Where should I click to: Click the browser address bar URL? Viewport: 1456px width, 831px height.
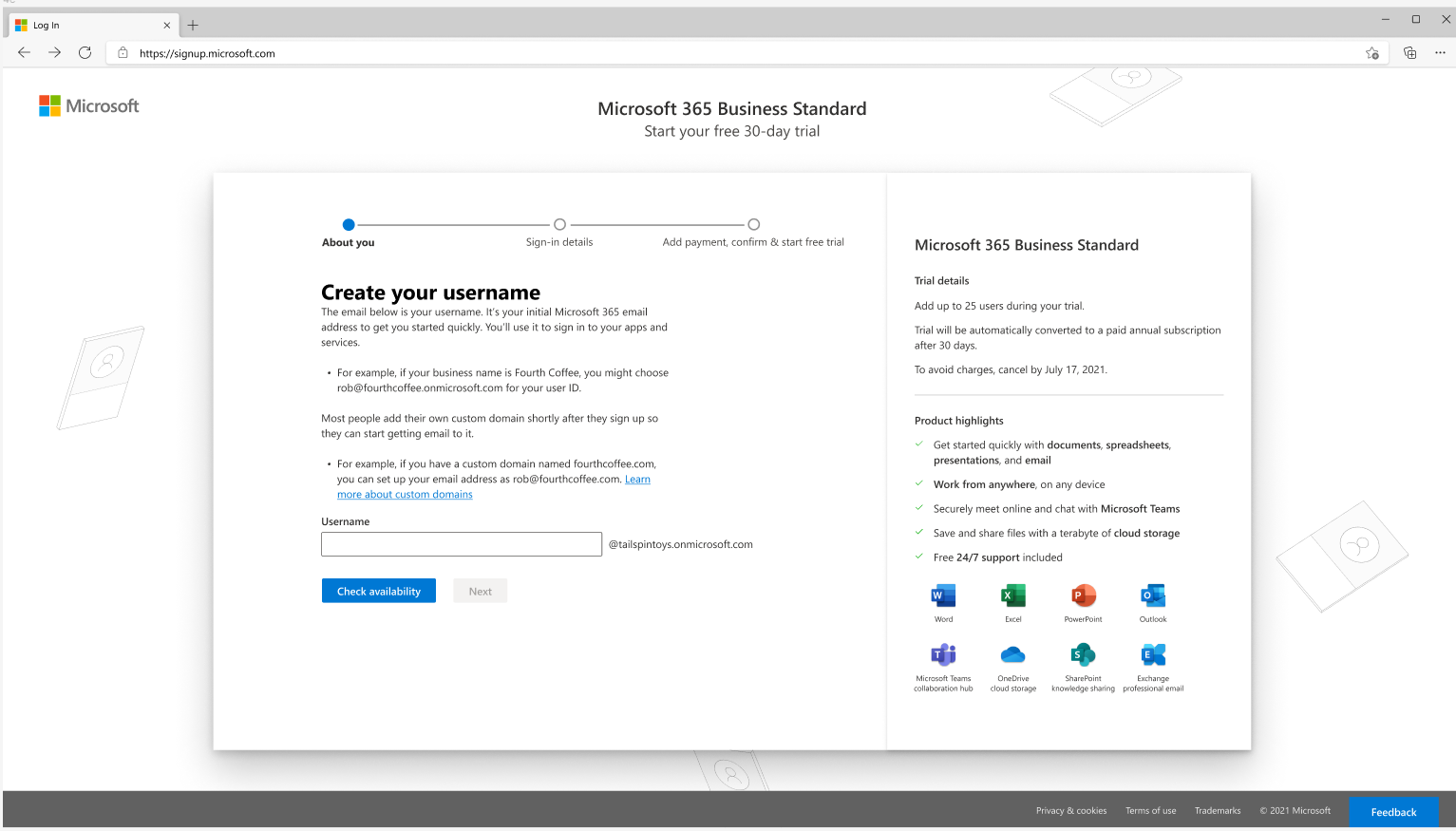point(207,53)
